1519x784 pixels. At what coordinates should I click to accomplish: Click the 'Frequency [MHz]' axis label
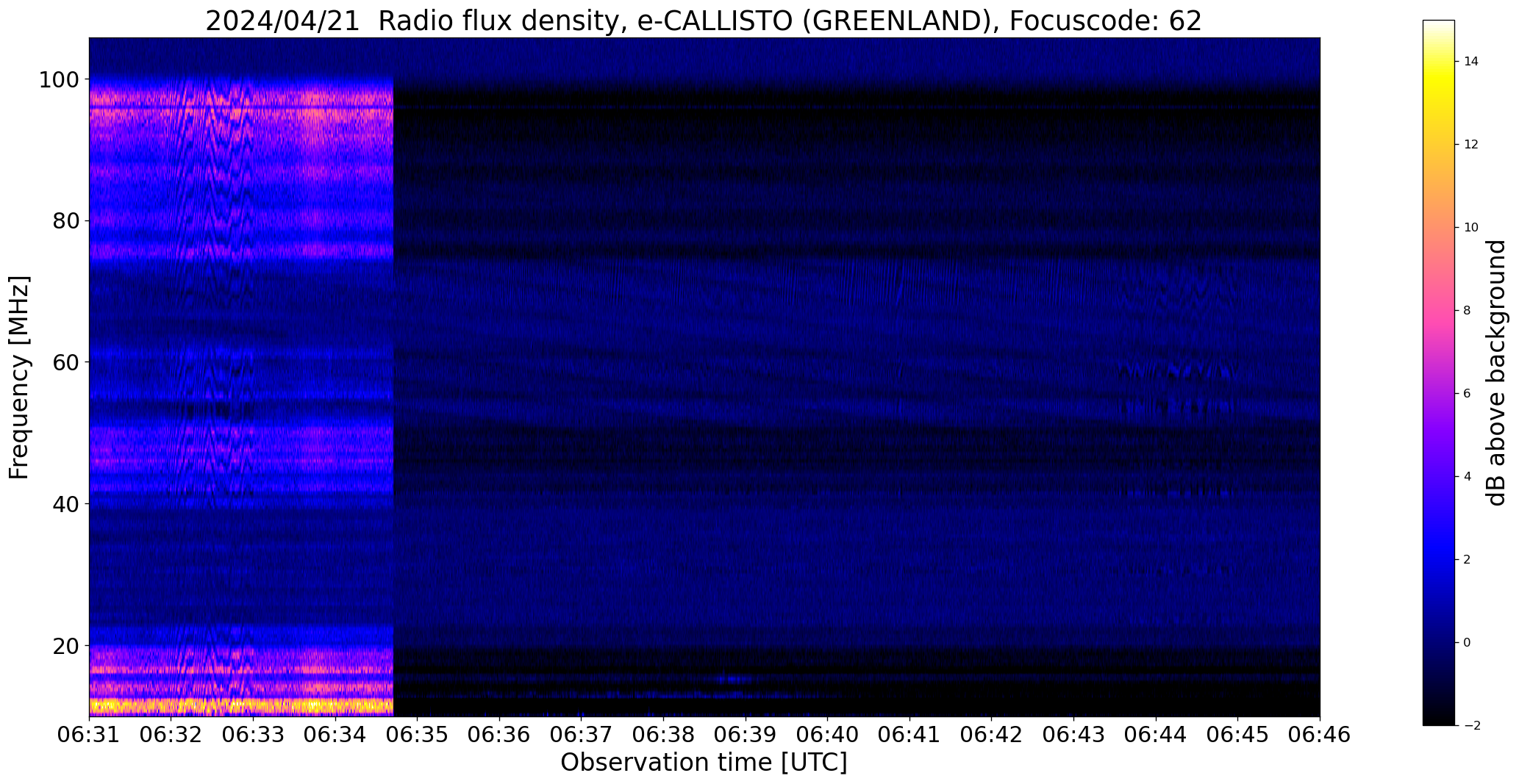(20, 377)
